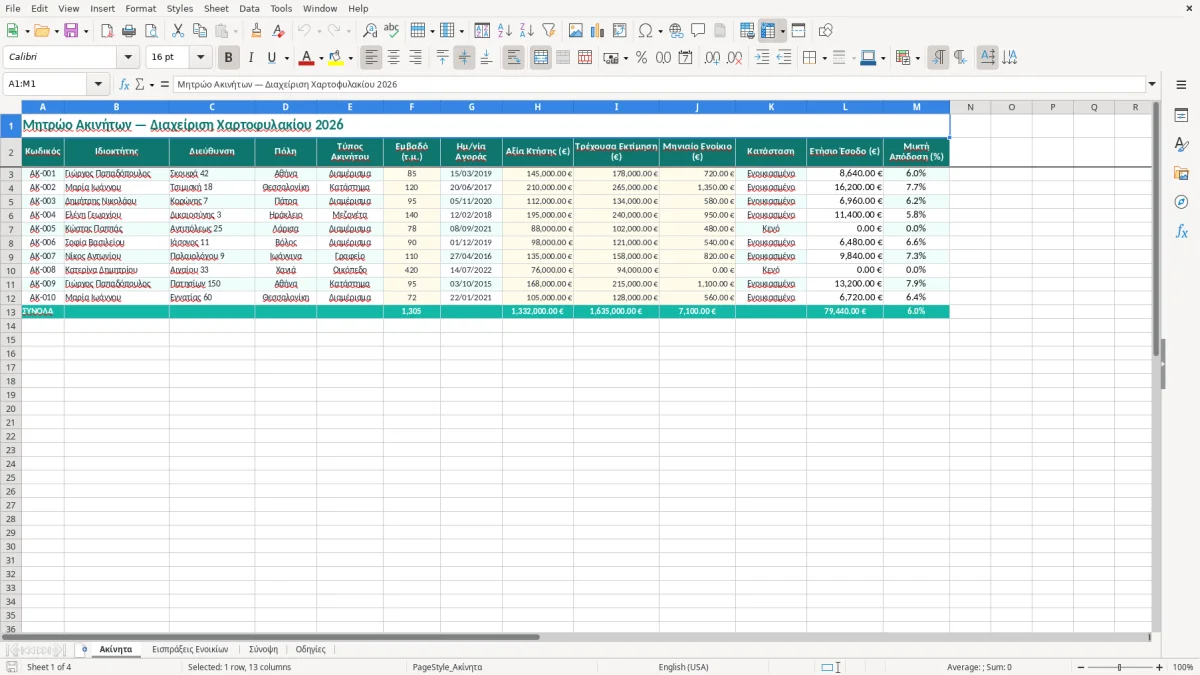Expand Font Color dropdown arrow
This screenshot has height=675, width=1200.
[320, 58]
